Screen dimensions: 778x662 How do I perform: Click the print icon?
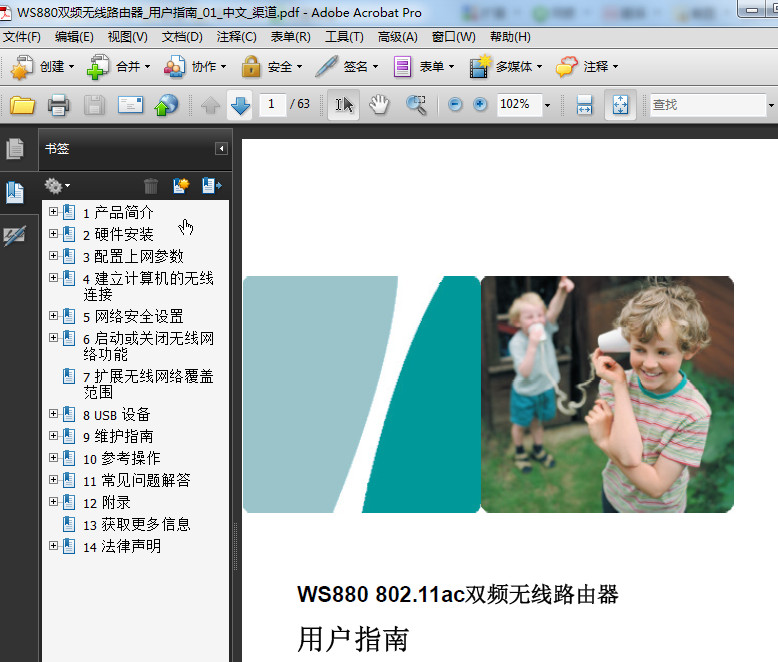pyautogui.click(x=59, y=105)
